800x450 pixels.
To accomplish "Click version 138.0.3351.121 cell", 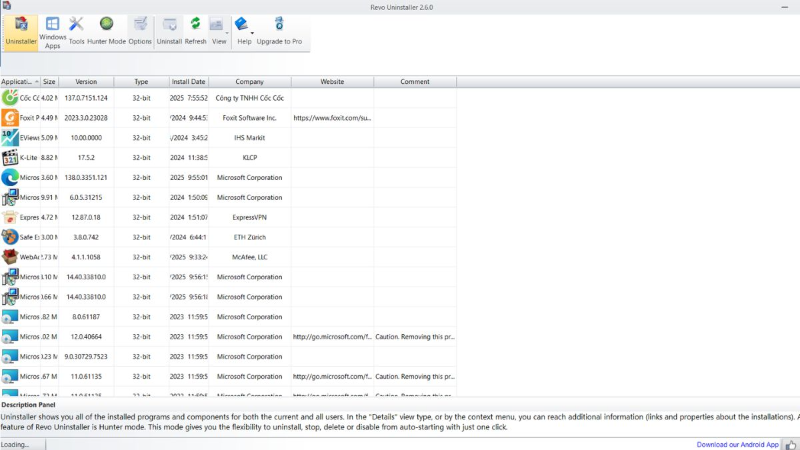I will click(x=86, y=177).
